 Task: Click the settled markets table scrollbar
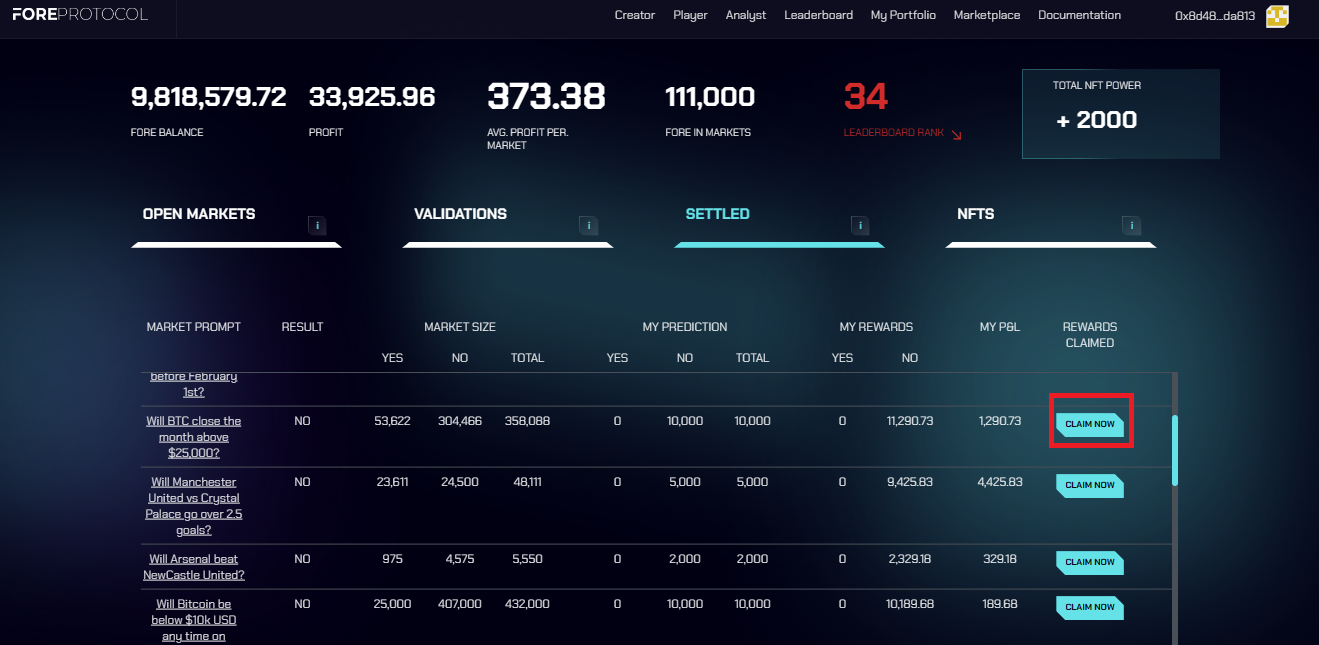pyautogui.click(x=1174, y=450)
